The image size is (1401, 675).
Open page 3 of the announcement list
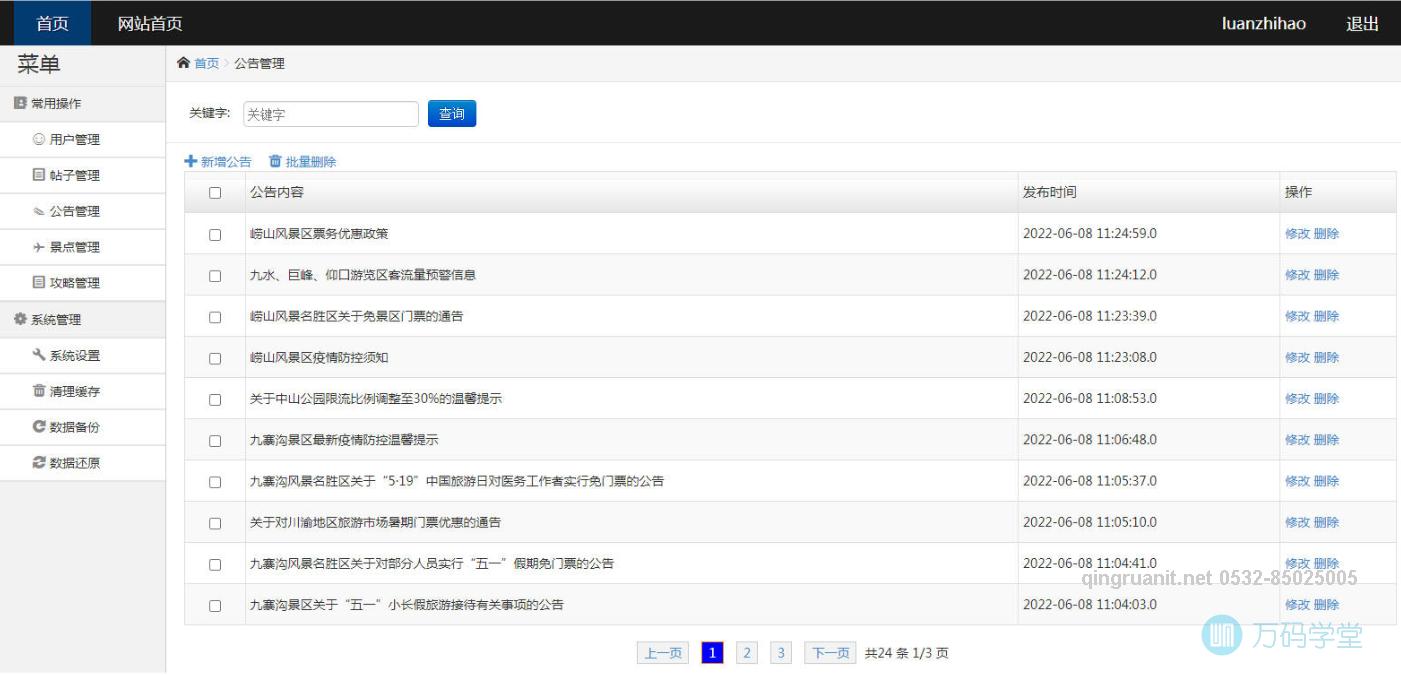tap(780, 652)
